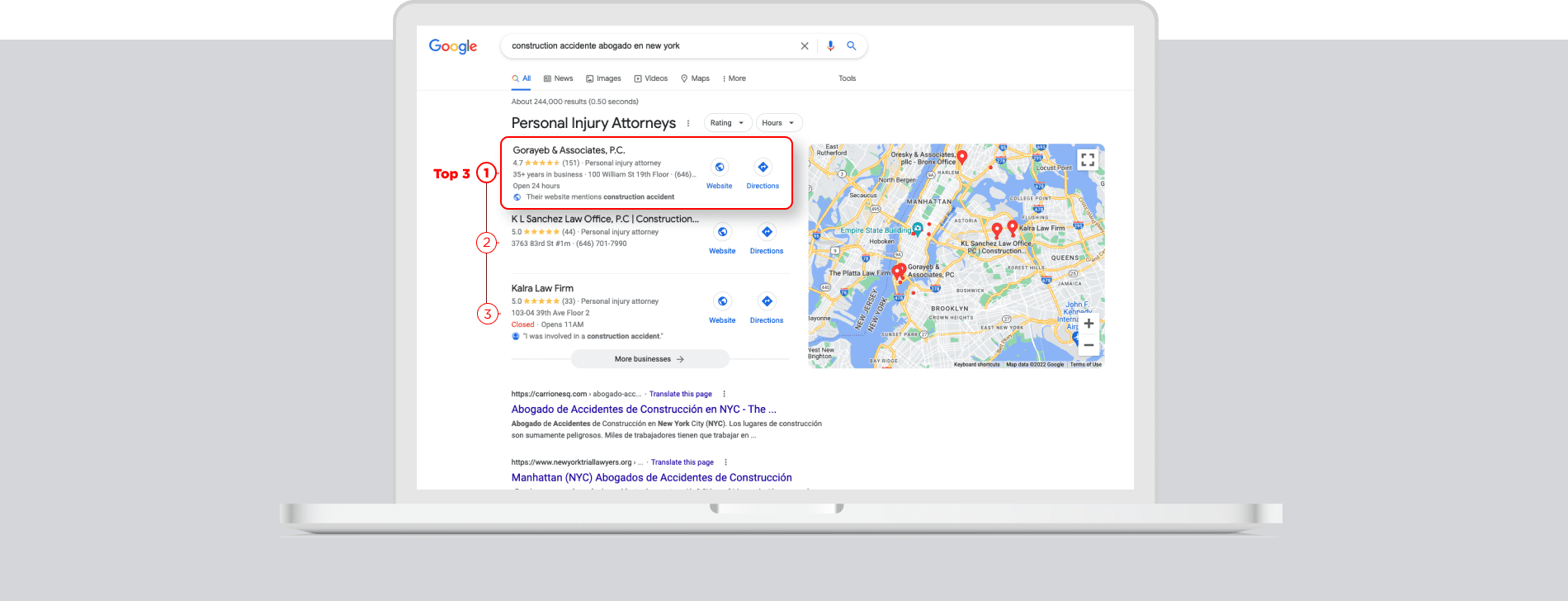1568x601 pixels.
Task: Get Directions icon for Gorayeb & Associates
Action: coord(763,168)
